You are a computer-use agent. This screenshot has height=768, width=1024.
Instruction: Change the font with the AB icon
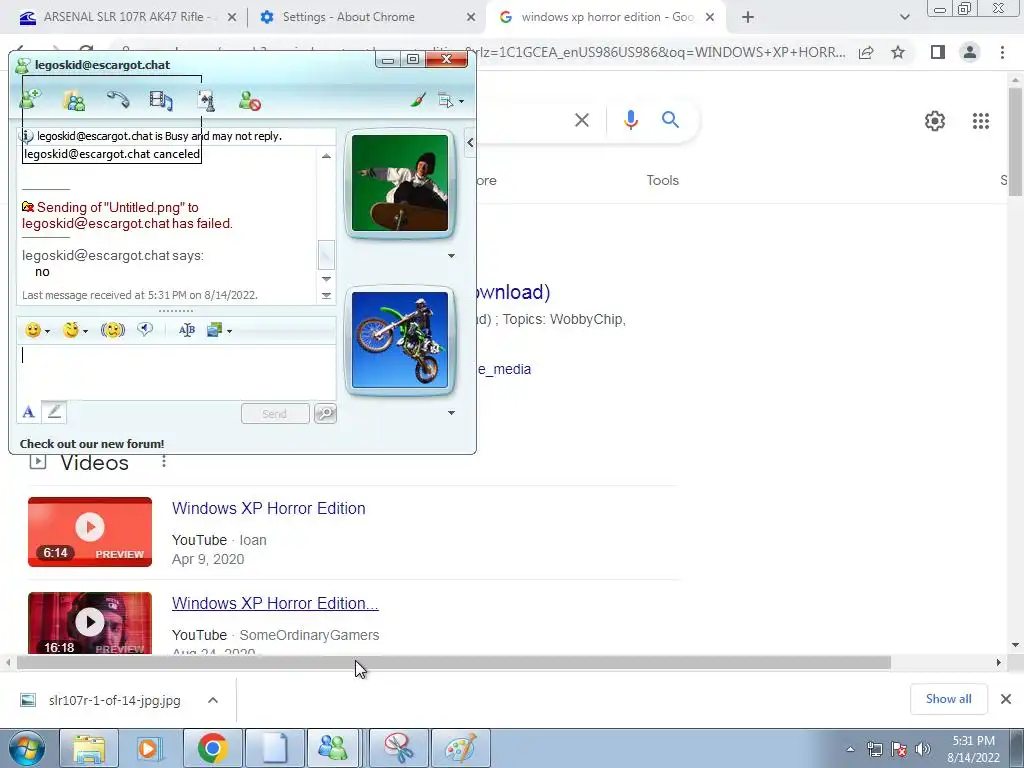pos(187,330)
